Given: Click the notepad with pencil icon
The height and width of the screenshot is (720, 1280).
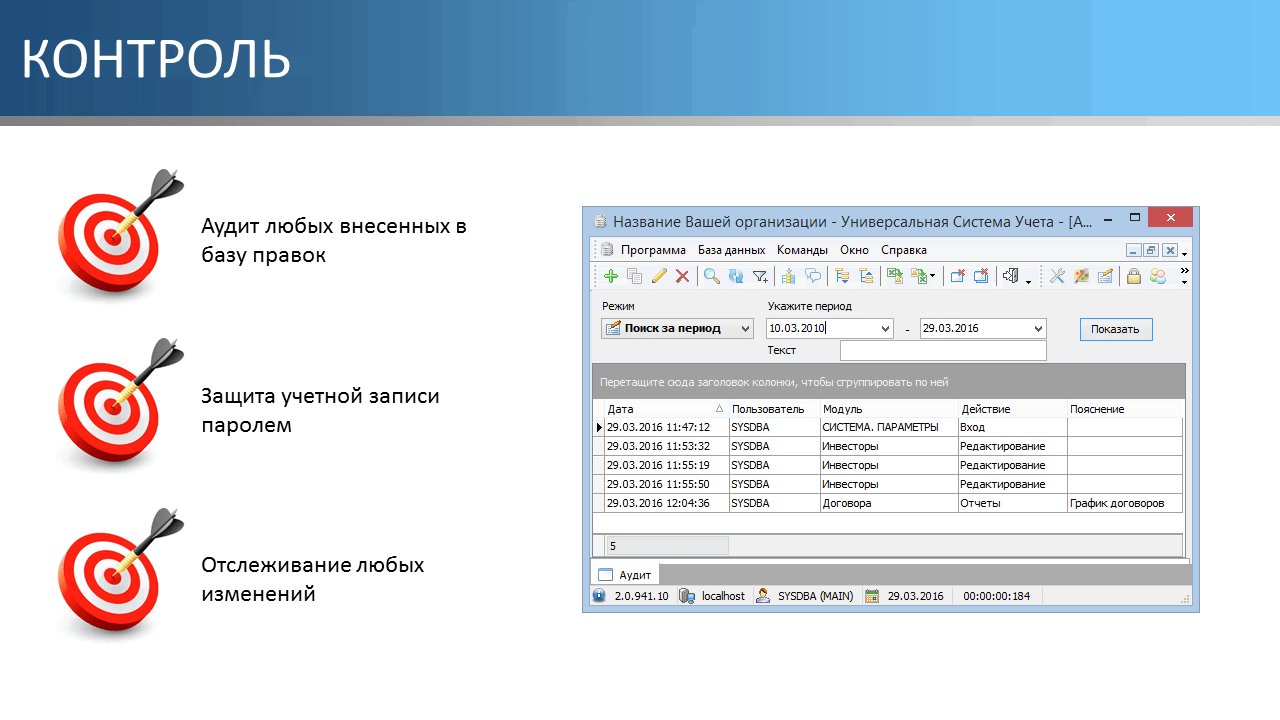Looking at the screenshot, I should pos(1105,276).
